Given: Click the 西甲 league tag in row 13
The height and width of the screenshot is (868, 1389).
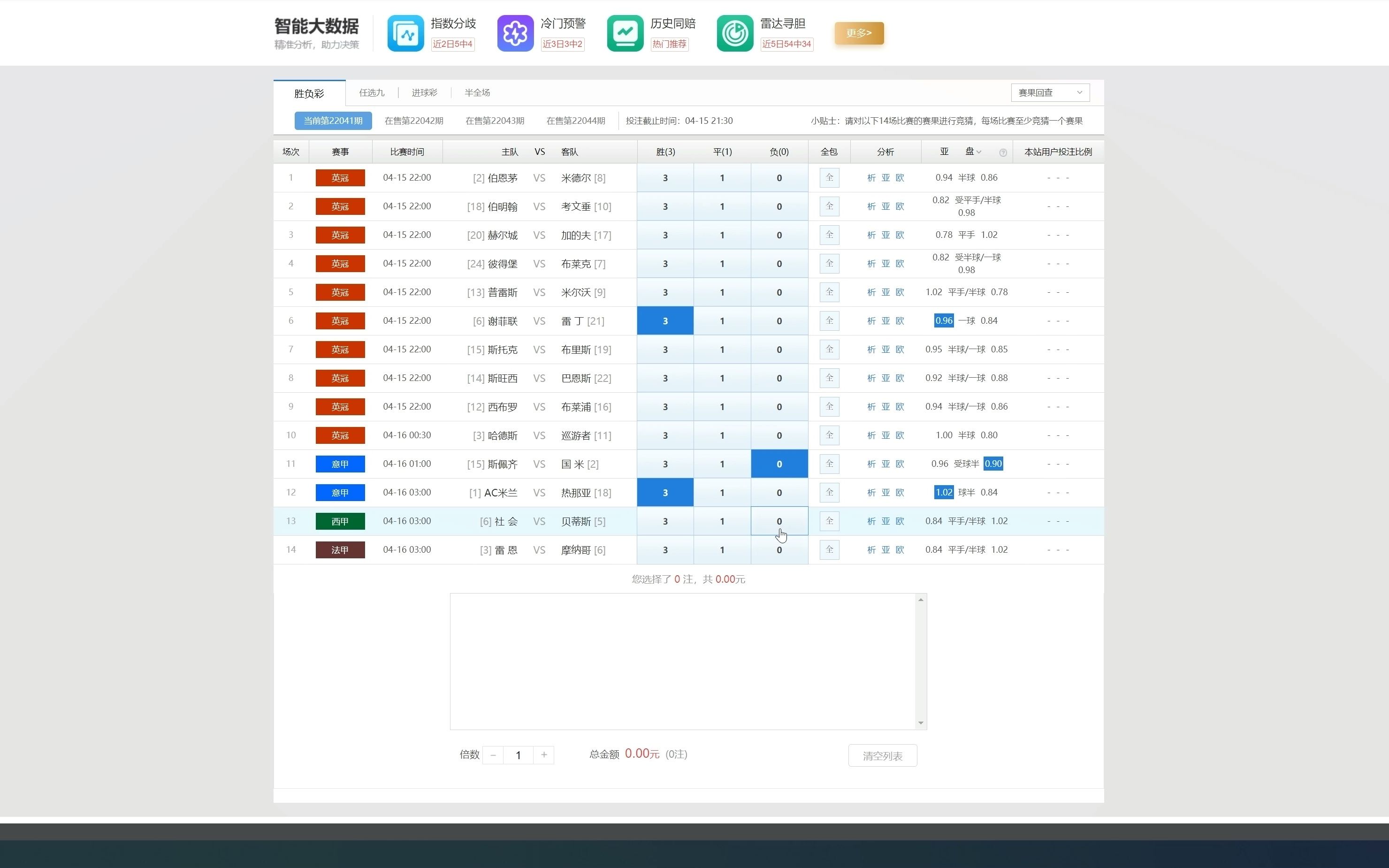Looking at the screenshot, I should click(x=340, y=521).
